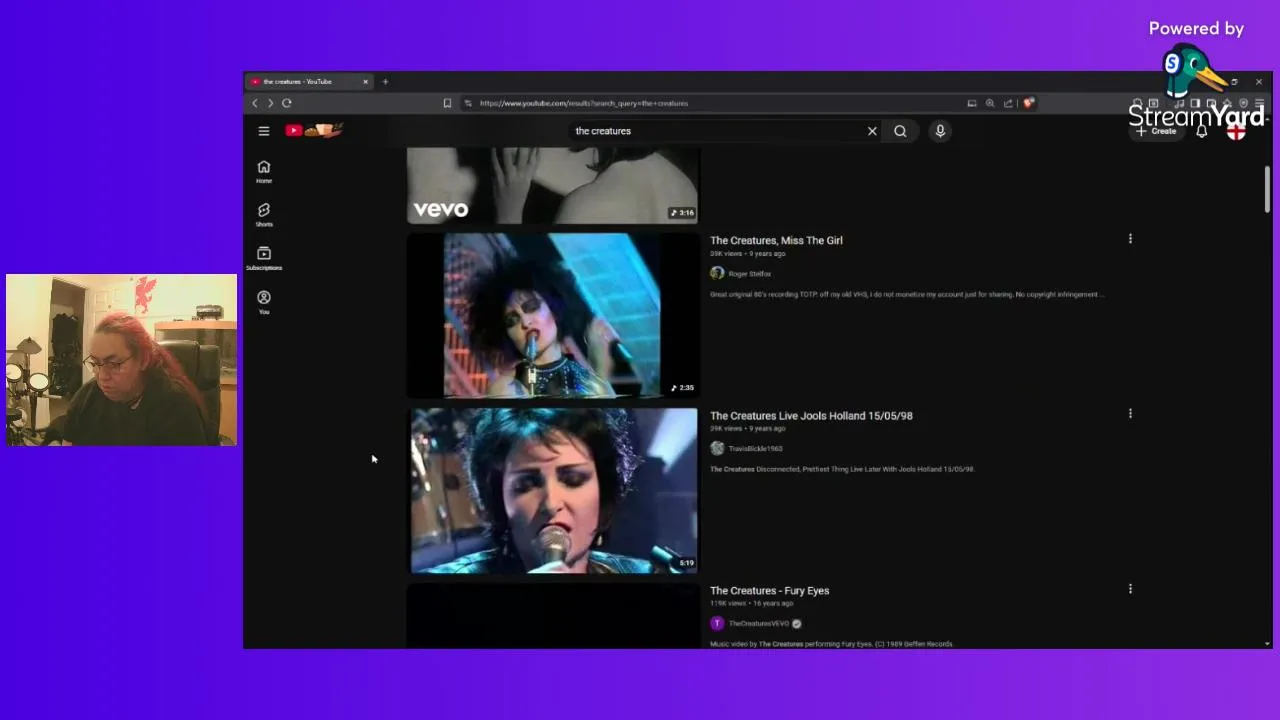This screenshot has width=1280, height=720.
Task: Open Subscriptions in the sidebar
Action: point(264,259)
